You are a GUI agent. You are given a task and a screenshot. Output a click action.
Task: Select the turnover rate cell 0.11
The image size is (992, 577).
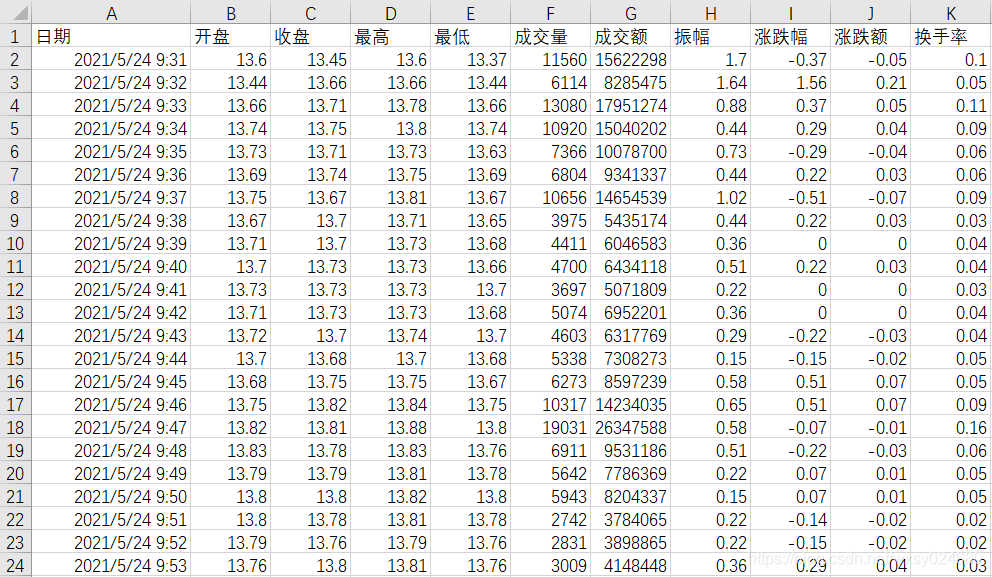[x=951, y=106]
